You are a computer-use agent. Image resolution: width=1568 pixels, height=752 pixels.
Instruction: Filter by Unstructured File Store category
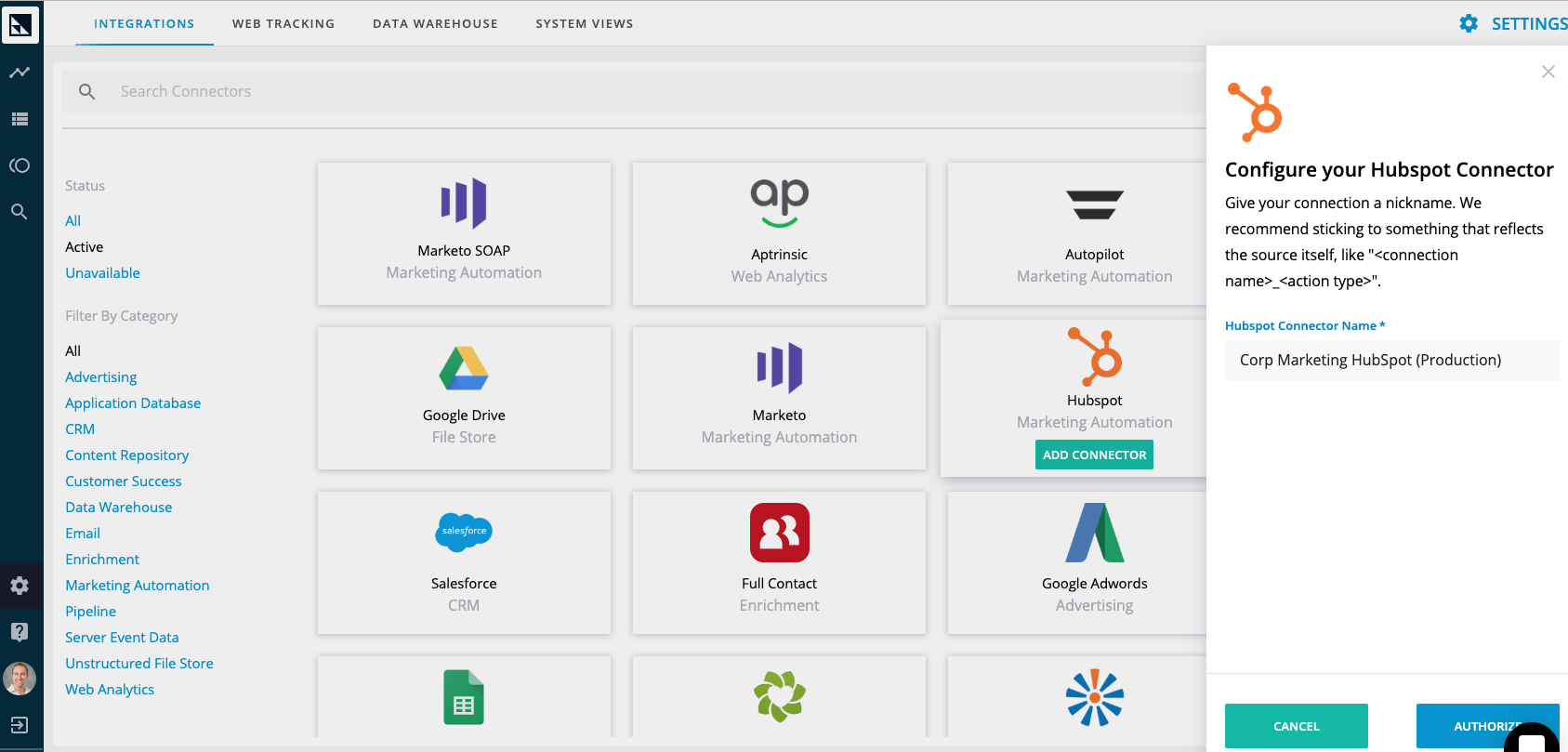(x=139, y=664)
